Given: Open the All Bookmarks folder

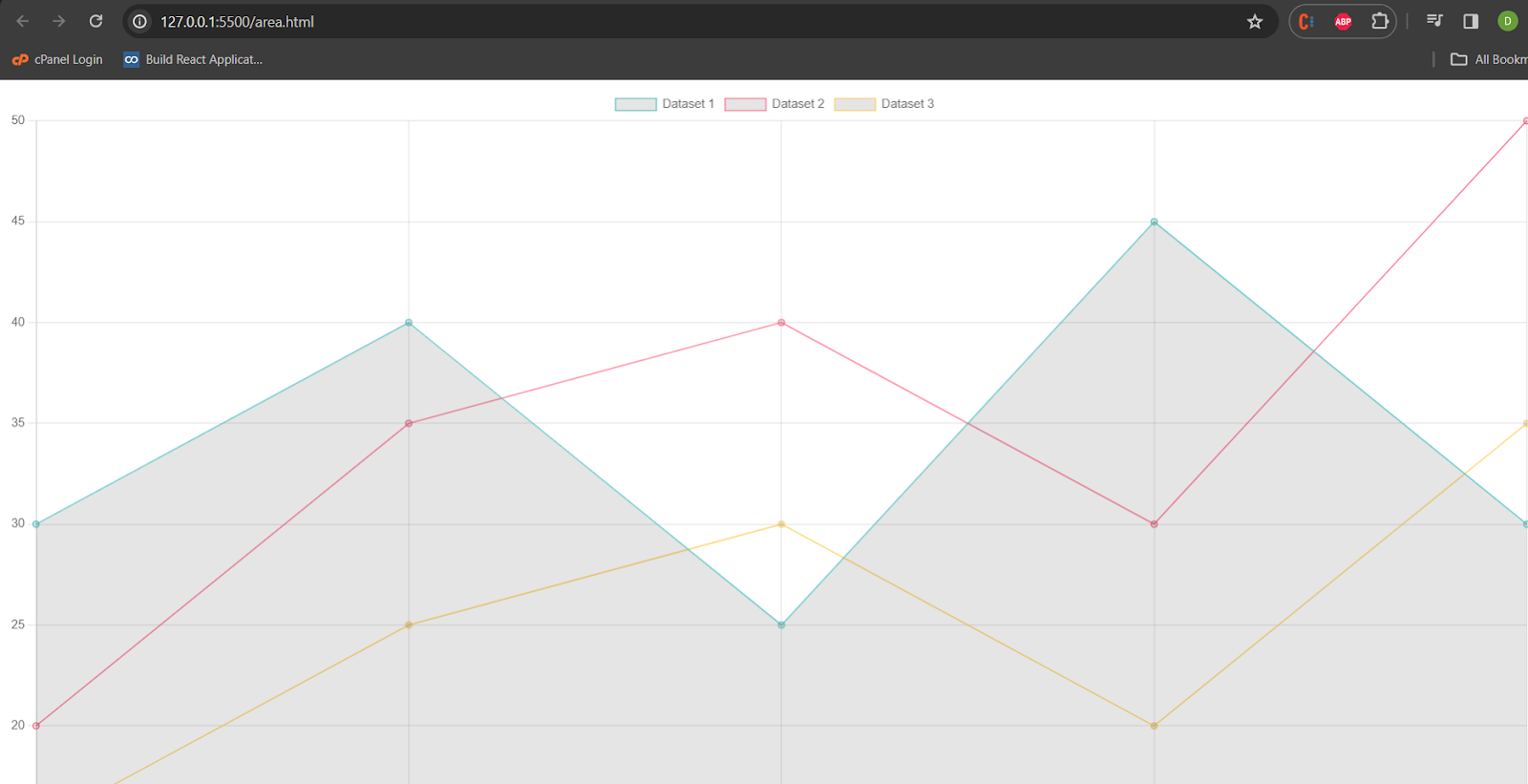Looking at the screenshot, I should (x=1488, y=59).
